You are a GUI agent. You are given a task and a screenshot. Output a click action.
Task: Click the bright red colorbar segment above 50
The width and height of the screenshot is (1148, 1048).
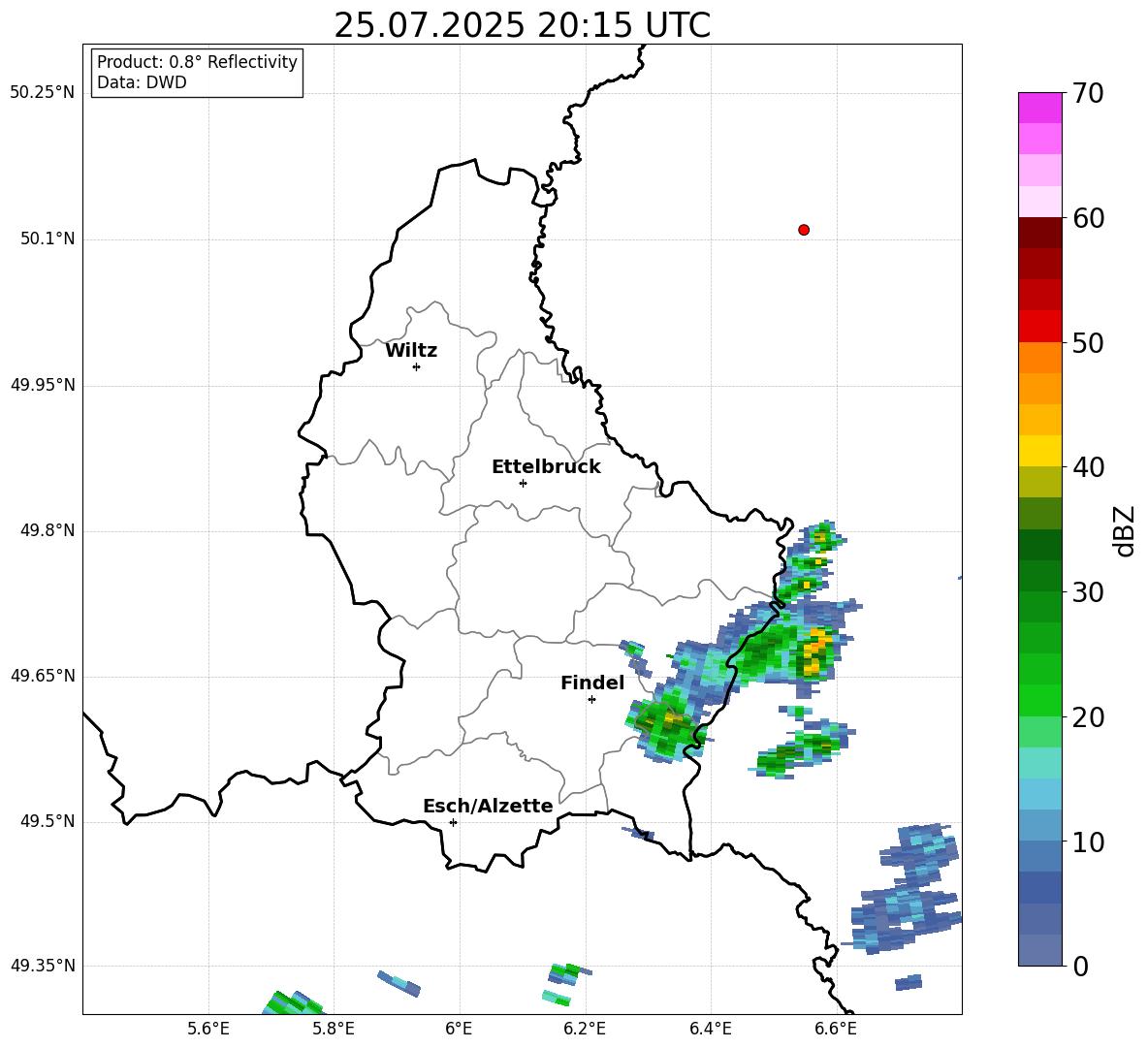[x=1039, y=327]
